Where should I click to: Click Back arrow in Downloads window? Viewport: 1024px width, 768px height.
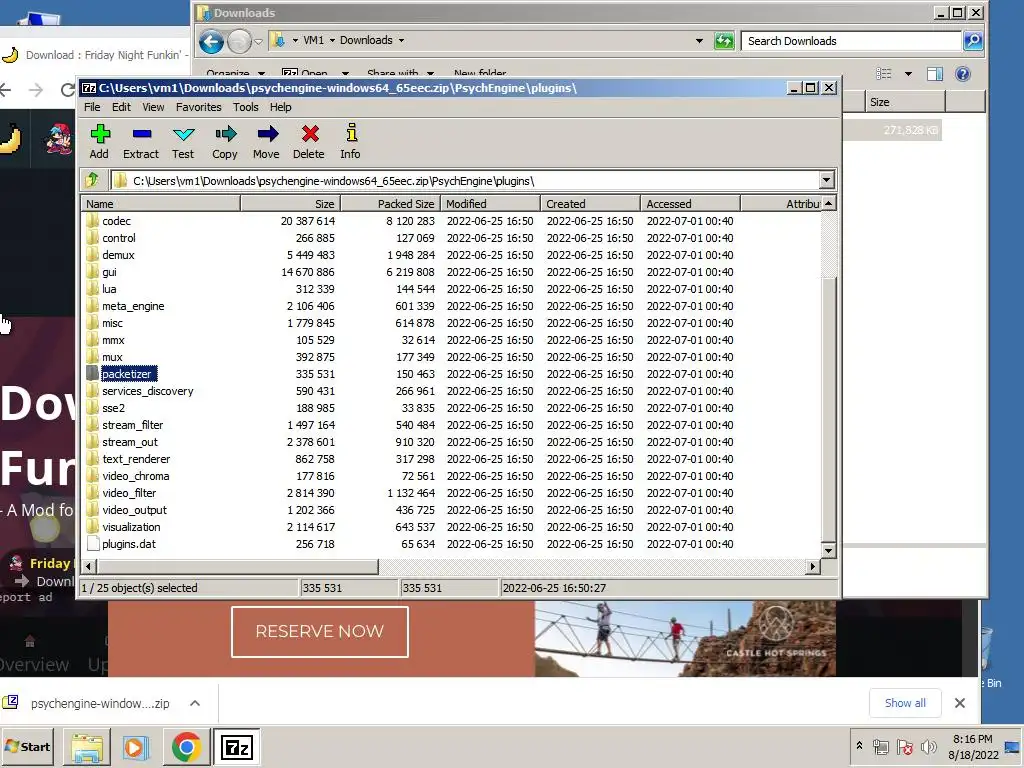[x=211, y=42]
